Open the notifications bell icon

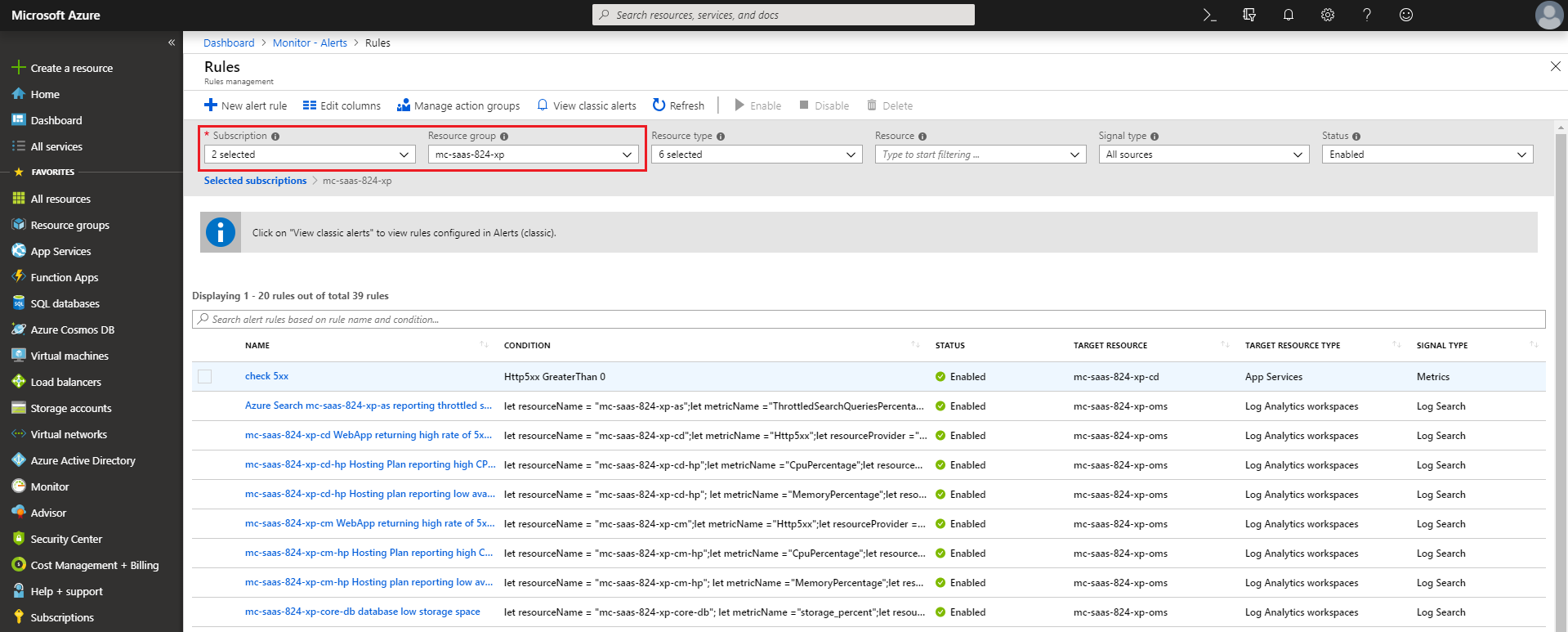[1289, 15]
